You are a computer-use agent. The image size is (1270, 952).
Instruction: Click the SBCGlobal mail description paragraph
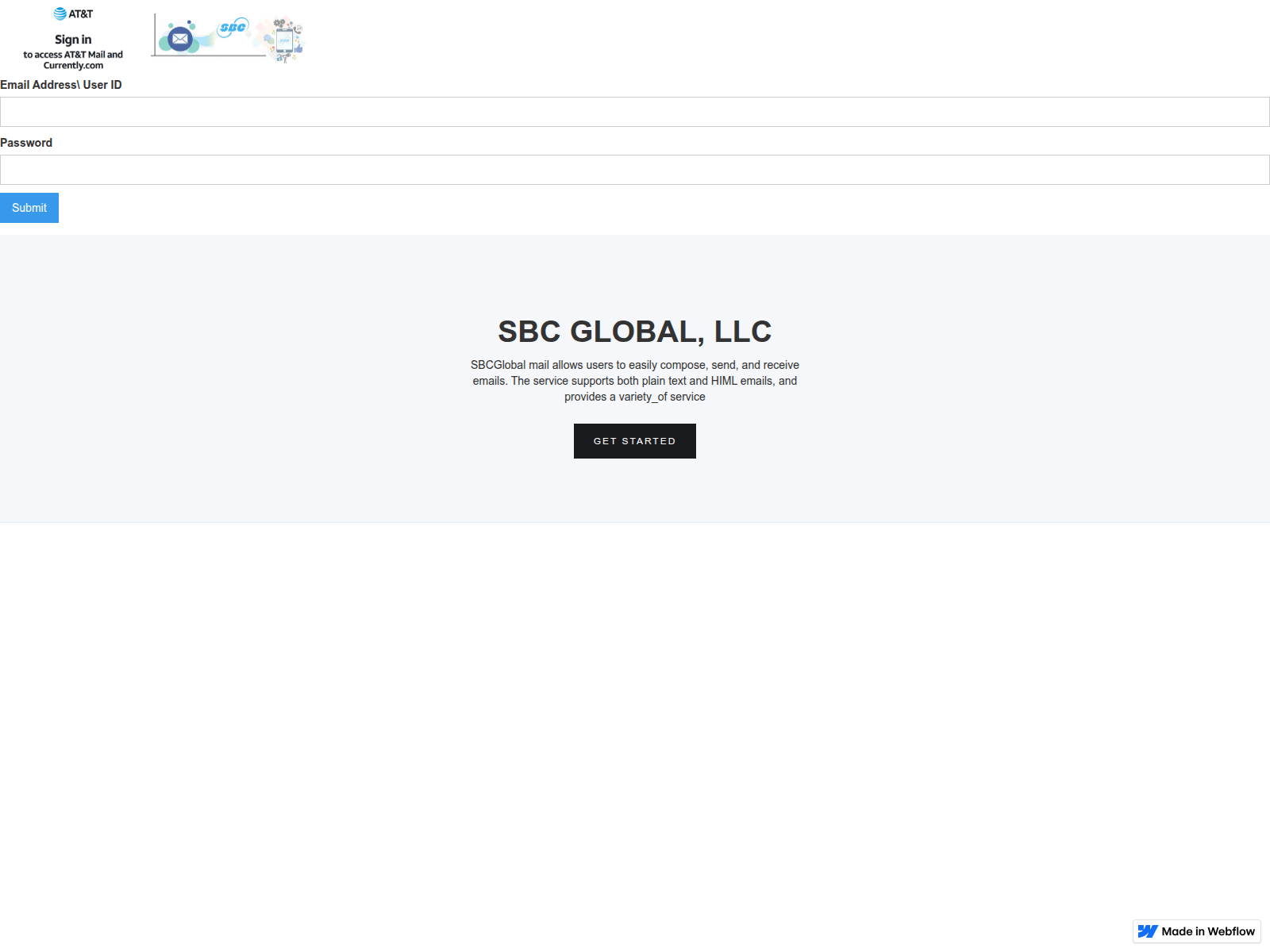[635, 381]
